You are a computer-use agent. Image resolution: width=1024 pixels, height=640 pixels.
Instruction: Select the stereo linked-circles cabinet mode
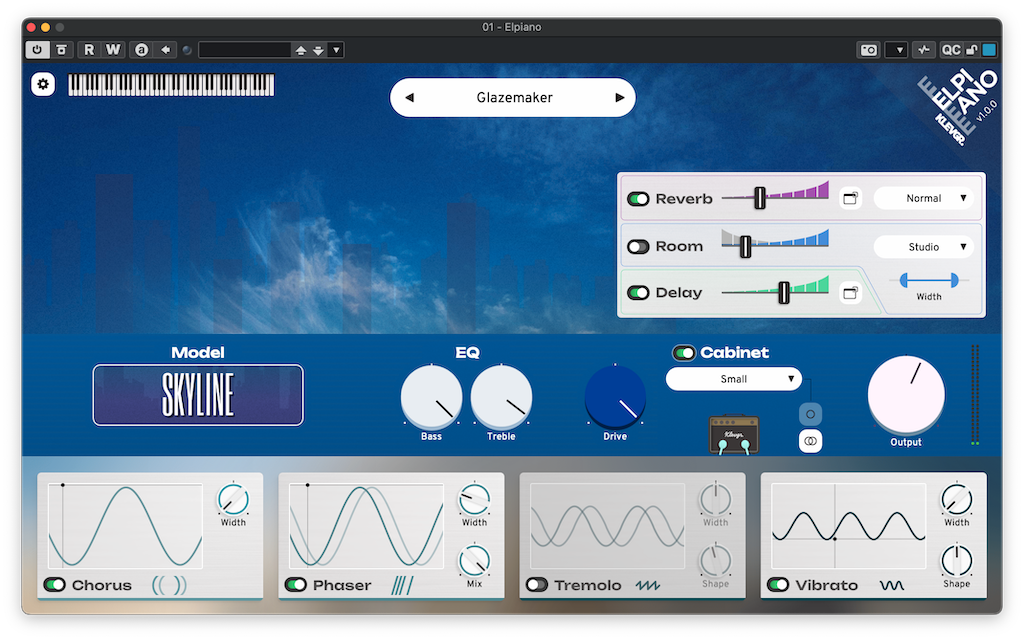[810, 441]
